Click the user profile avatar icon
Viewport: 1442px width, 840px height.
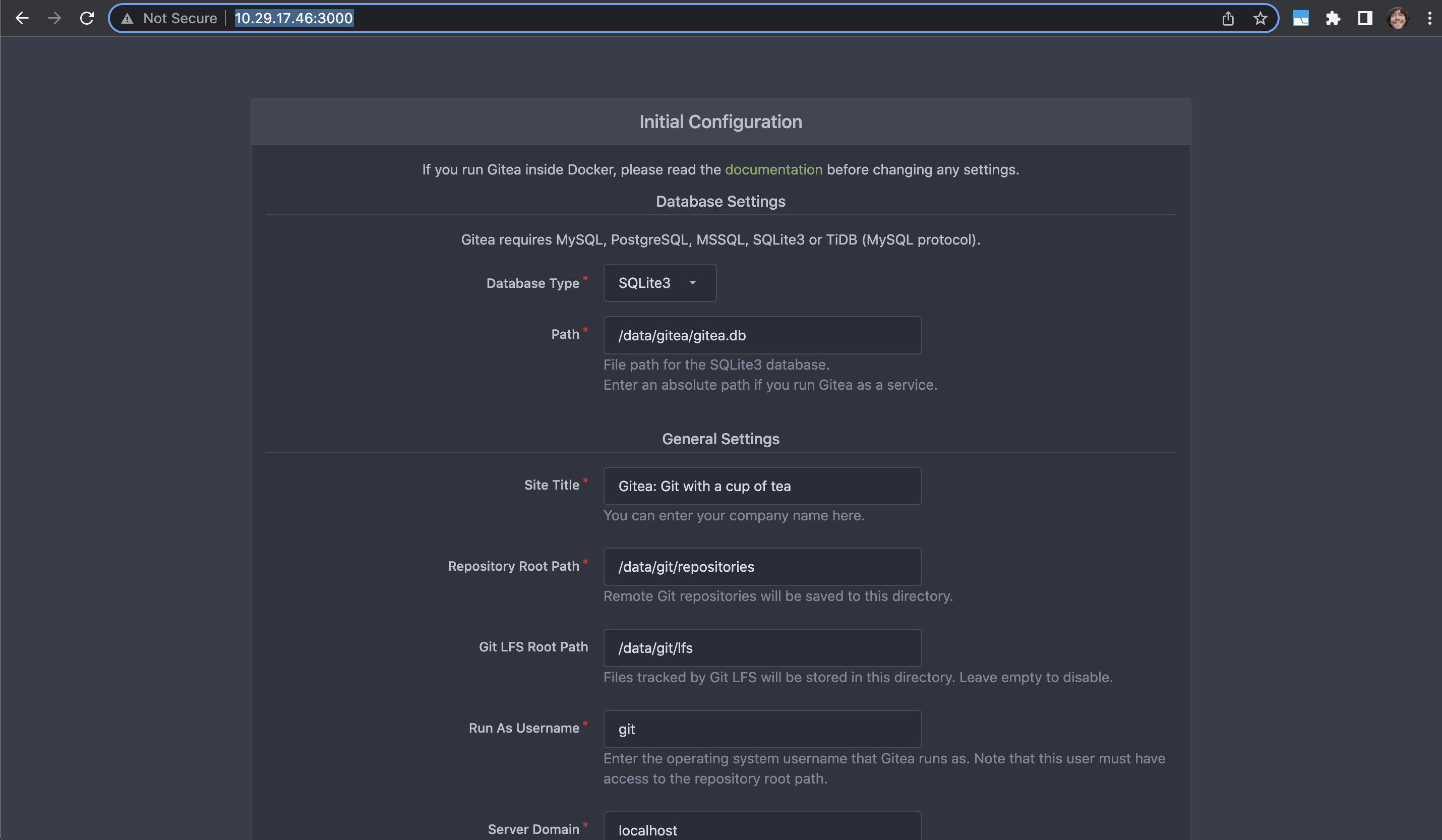1398,18
